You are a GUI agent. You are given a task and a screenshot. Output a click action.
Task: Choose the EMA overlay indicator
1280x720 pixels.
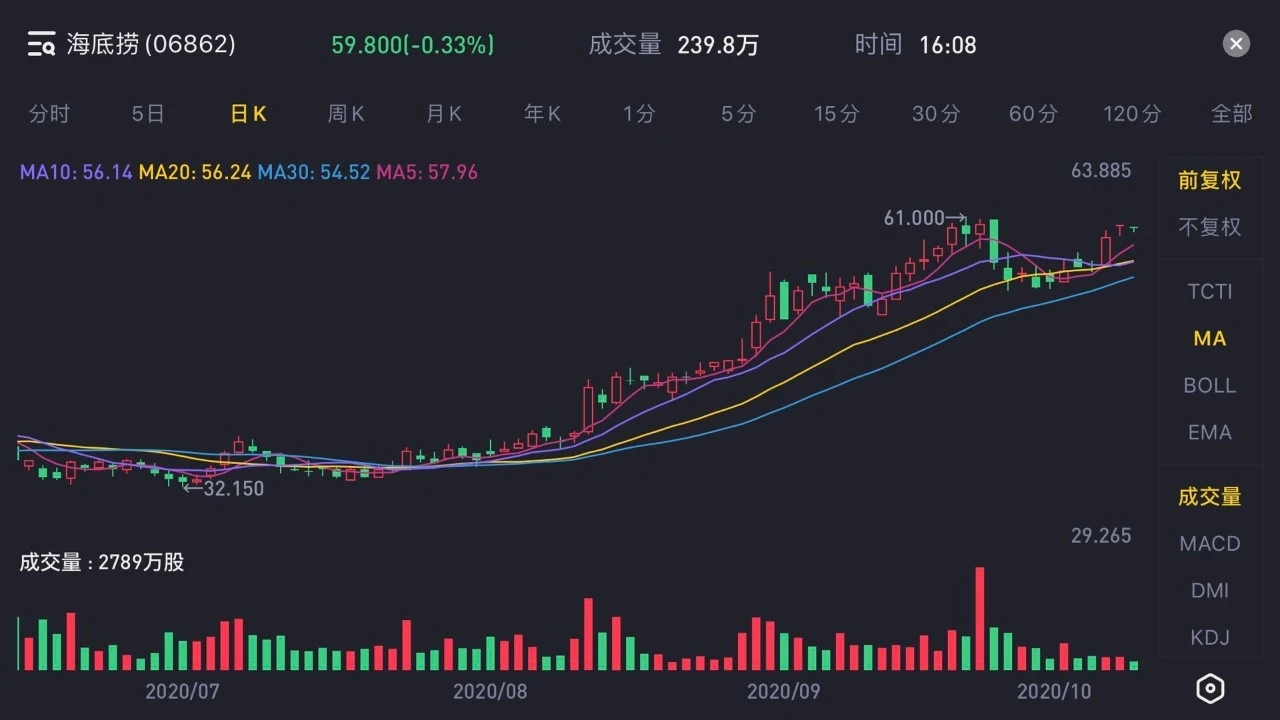coord(1210,433)
